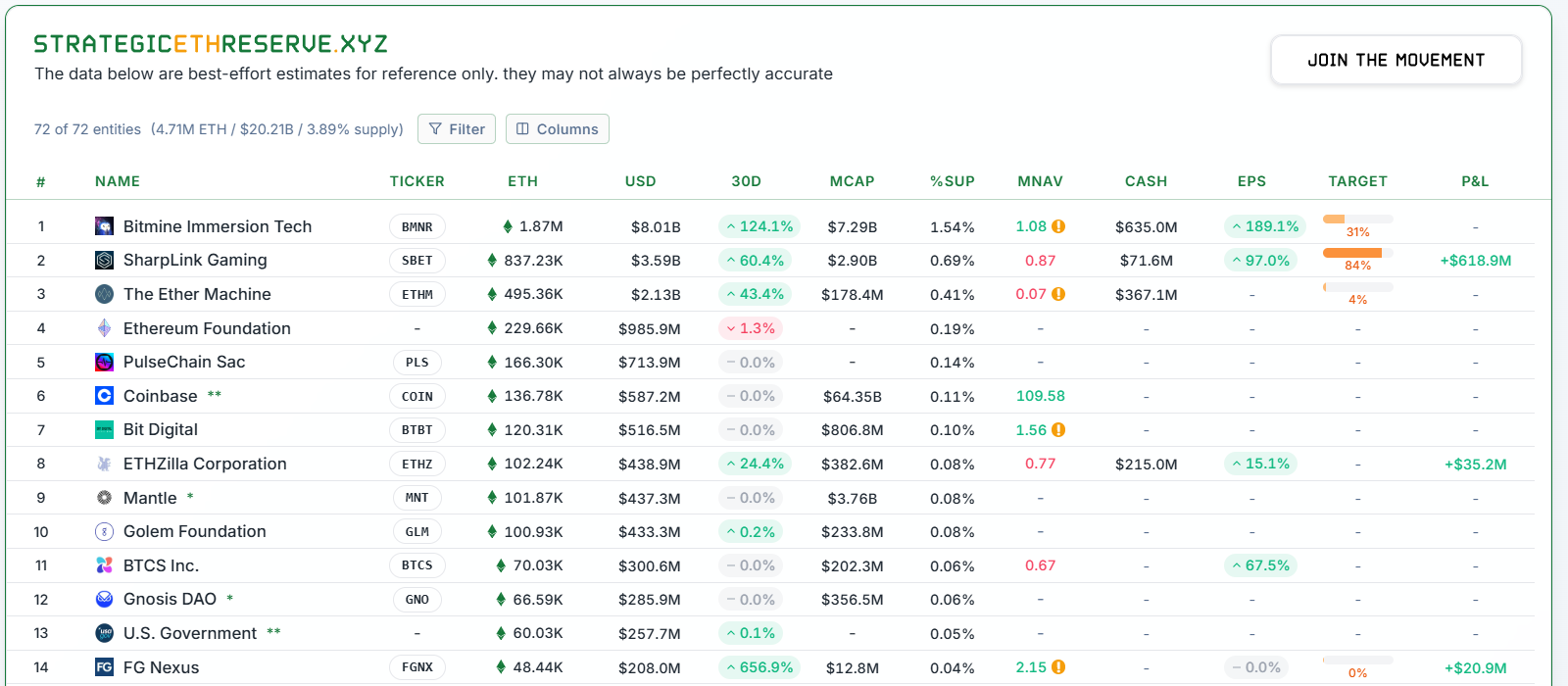
Task: Click the BMNR ticker badge
Action: [x=417, y=226]
